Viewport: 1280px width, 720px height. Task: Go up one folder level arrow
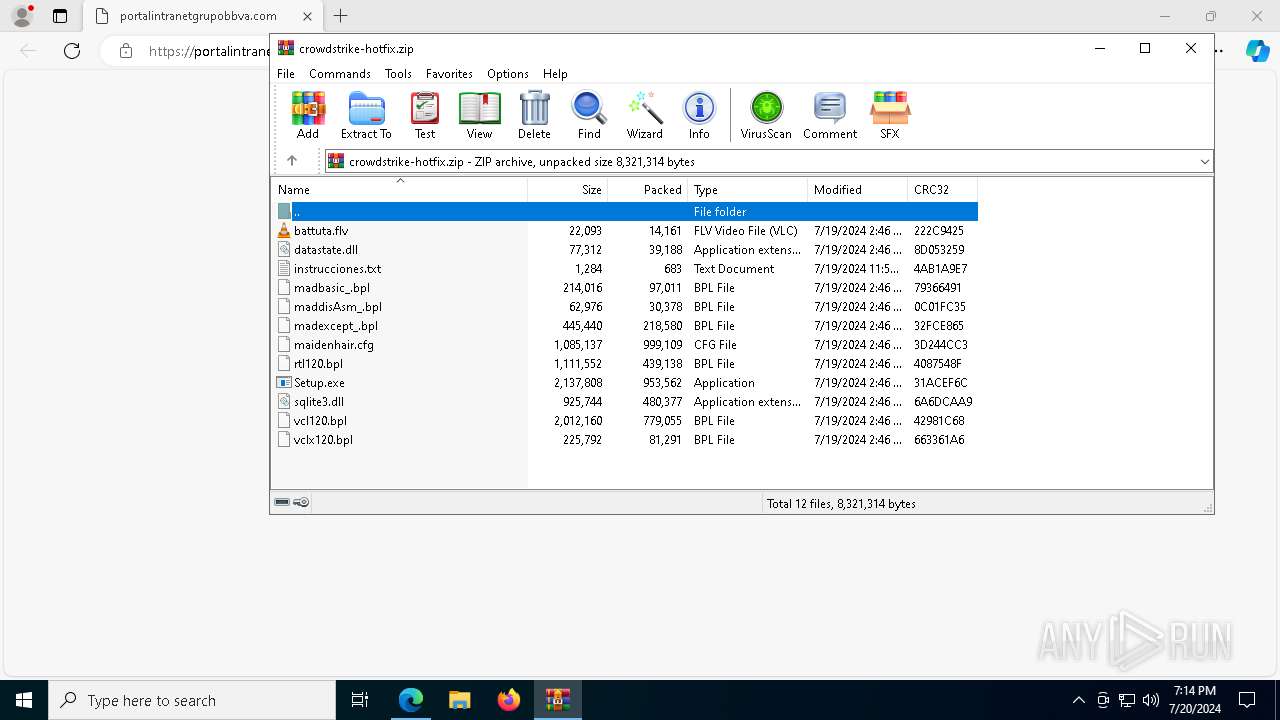point(292,161)
